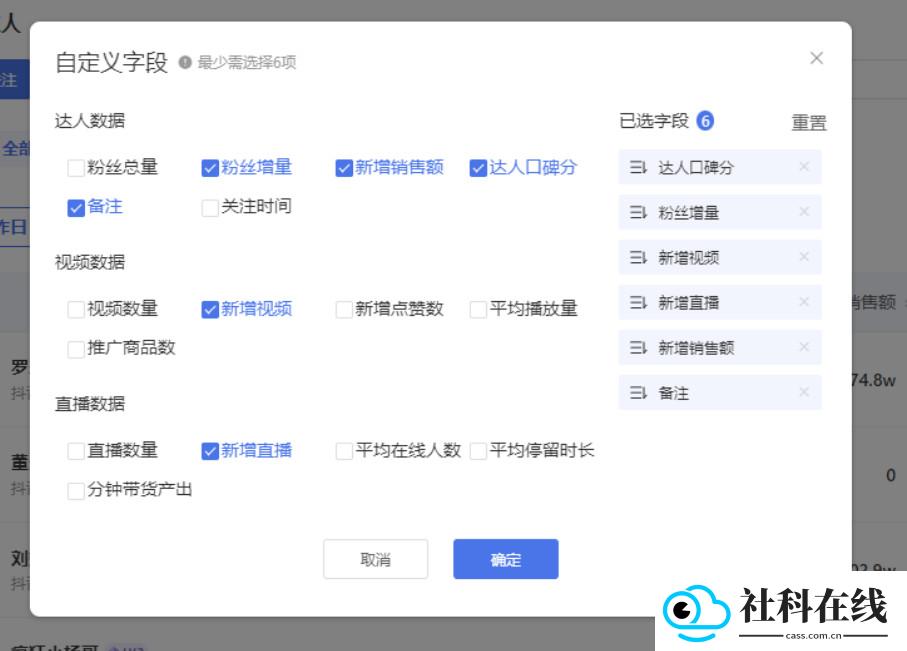The height and width of the screenshot is (651, 907).
Task: Remove 达人口碑分 from selected fields
Action: point(804,167)
